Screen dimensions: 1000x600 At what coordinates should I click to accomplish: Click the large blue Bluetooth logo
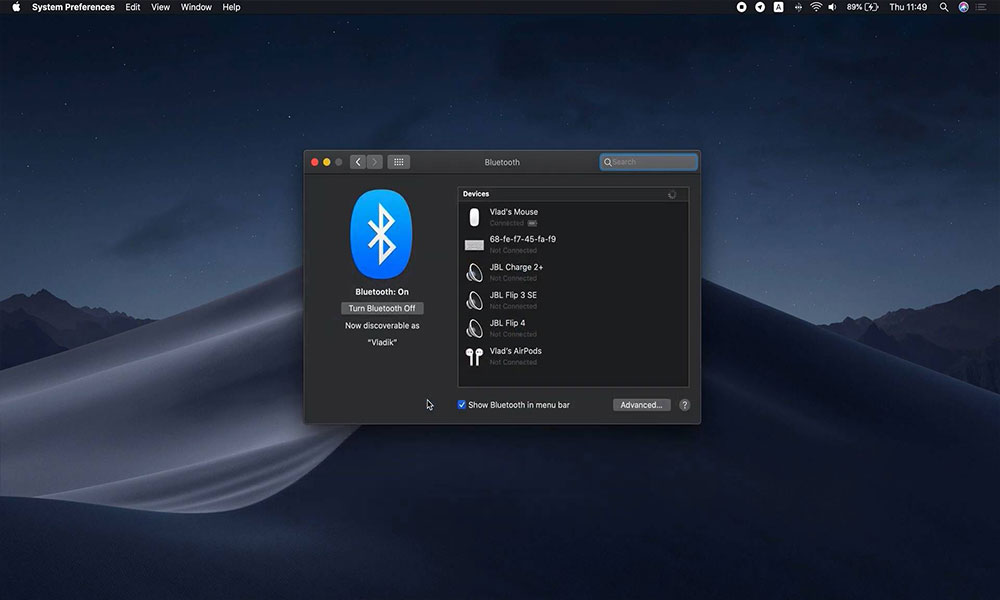click(x=381, y=234)
